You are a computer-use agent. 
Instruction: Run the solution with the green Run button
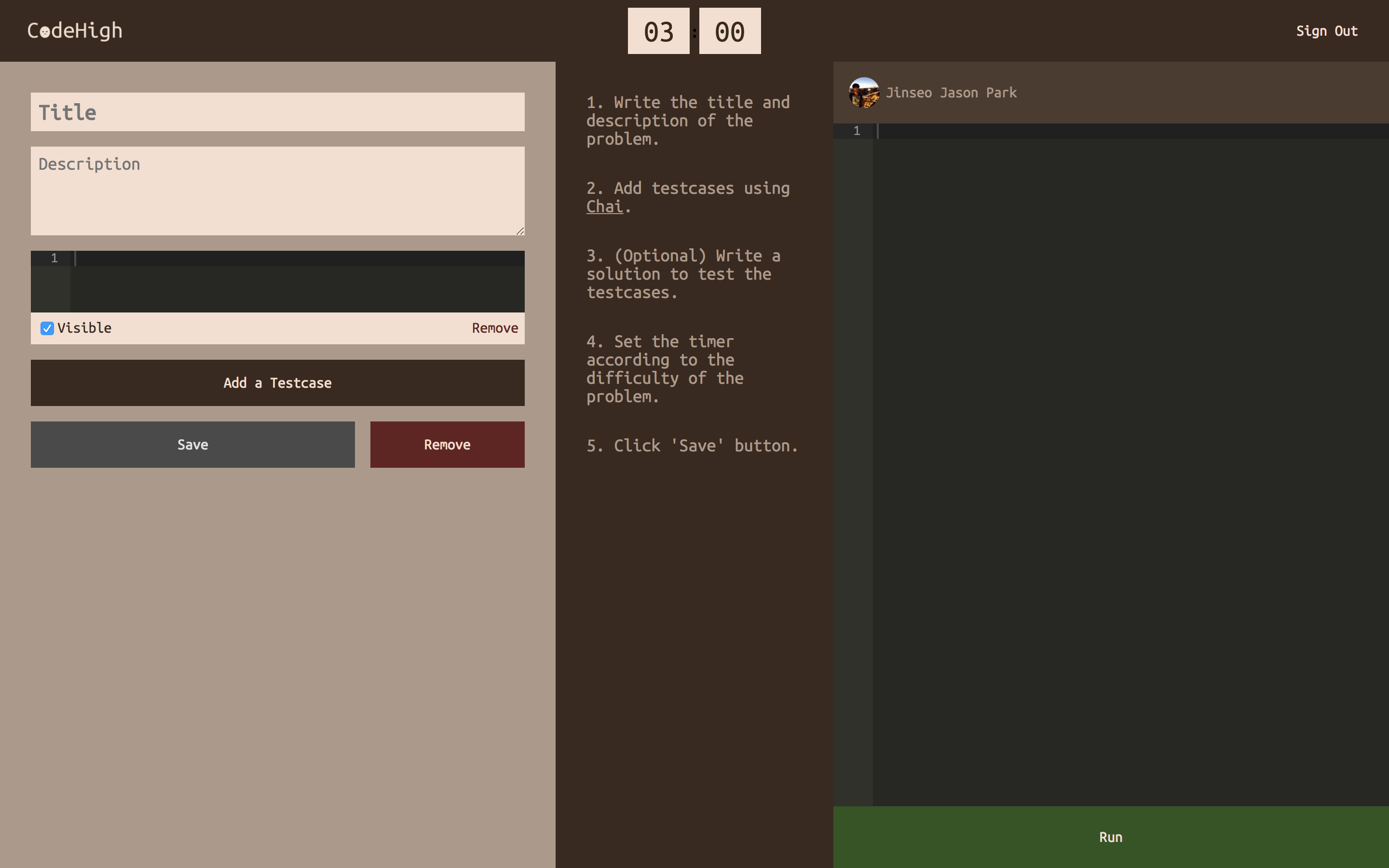1110,837
